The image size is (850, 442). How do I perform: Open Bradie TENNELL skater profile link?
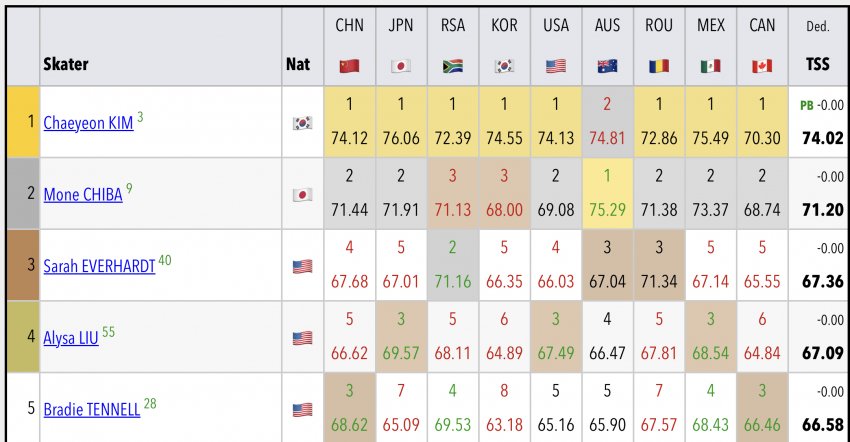point(91,408)
